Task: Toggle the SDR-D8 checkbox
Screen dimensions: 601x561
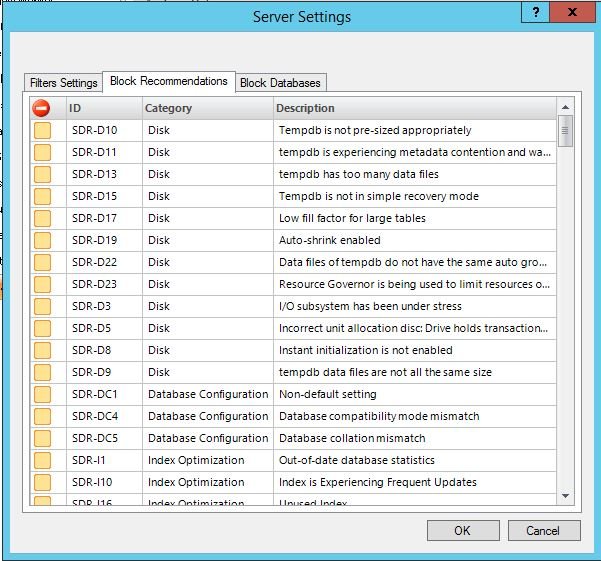Action: (42, 350)
